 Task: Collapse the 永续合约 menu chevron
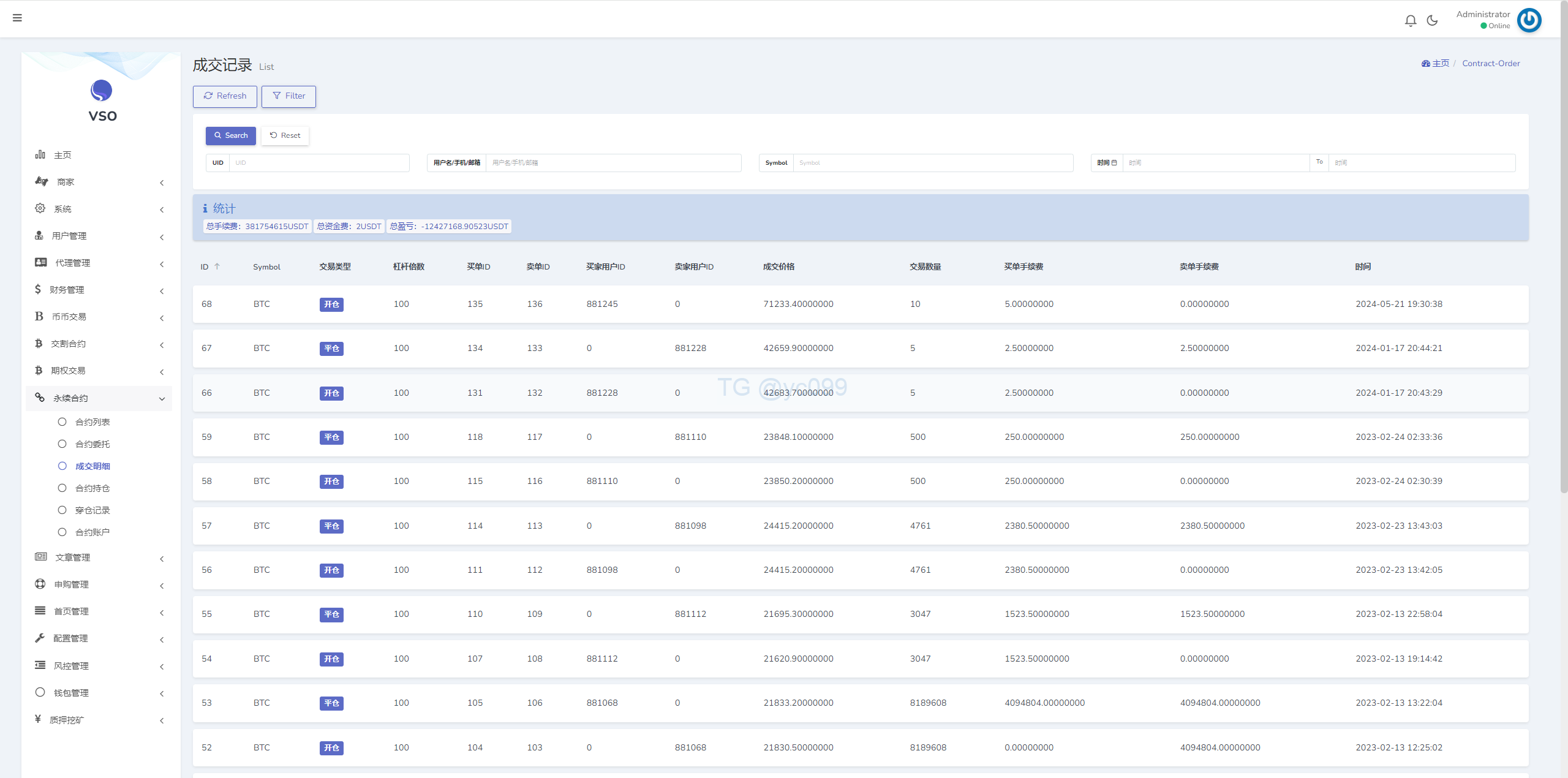click(162, 399)
